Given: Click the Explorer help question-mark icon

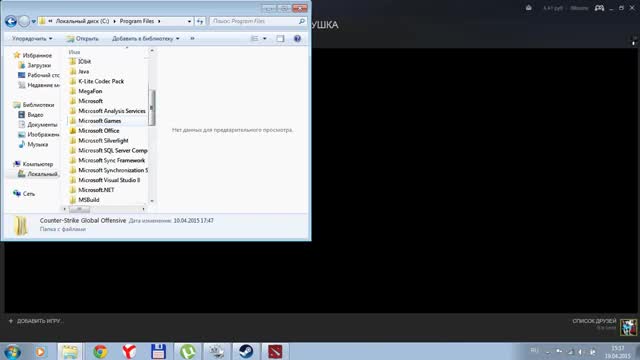Looking at the screenshot, I should pyautogui.click(x=297, y=38).
